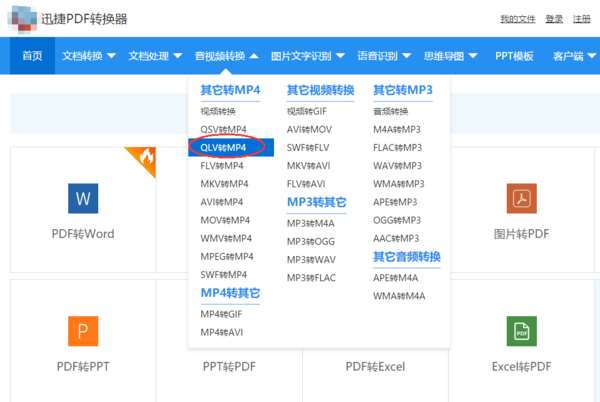Viewport: 600px width, 402px height.
Task: Open the PDF转PPT orange P icon
Action: (83, 331)
